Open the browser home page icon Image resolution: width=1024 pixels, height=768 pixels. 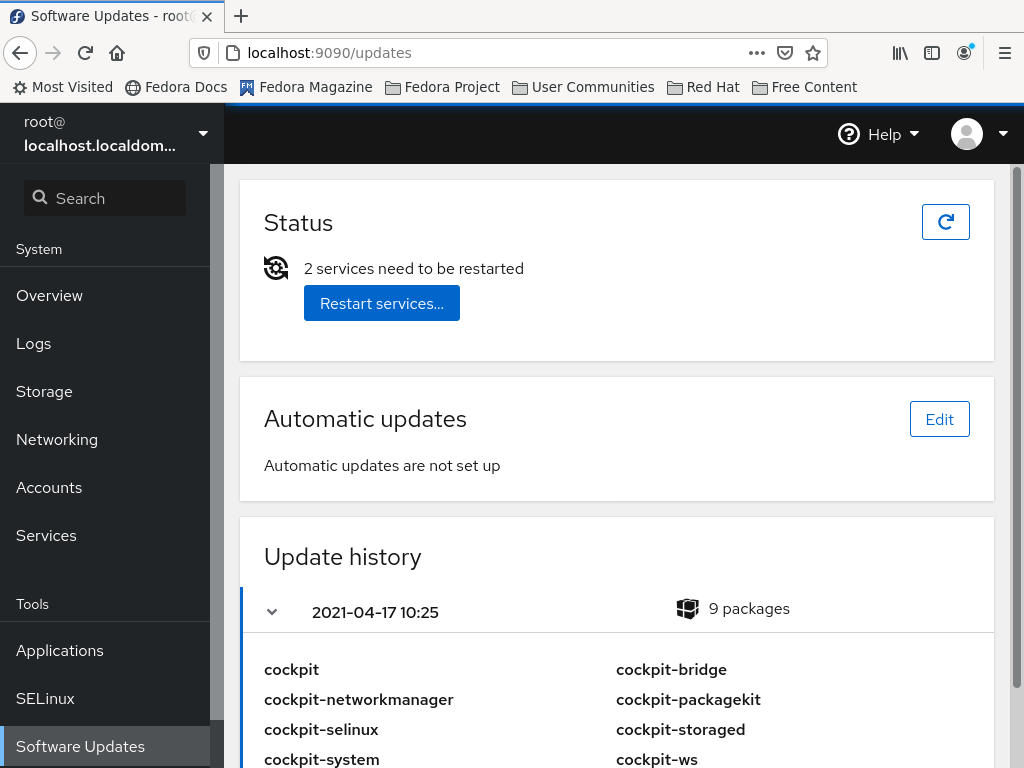pos(117,53)
